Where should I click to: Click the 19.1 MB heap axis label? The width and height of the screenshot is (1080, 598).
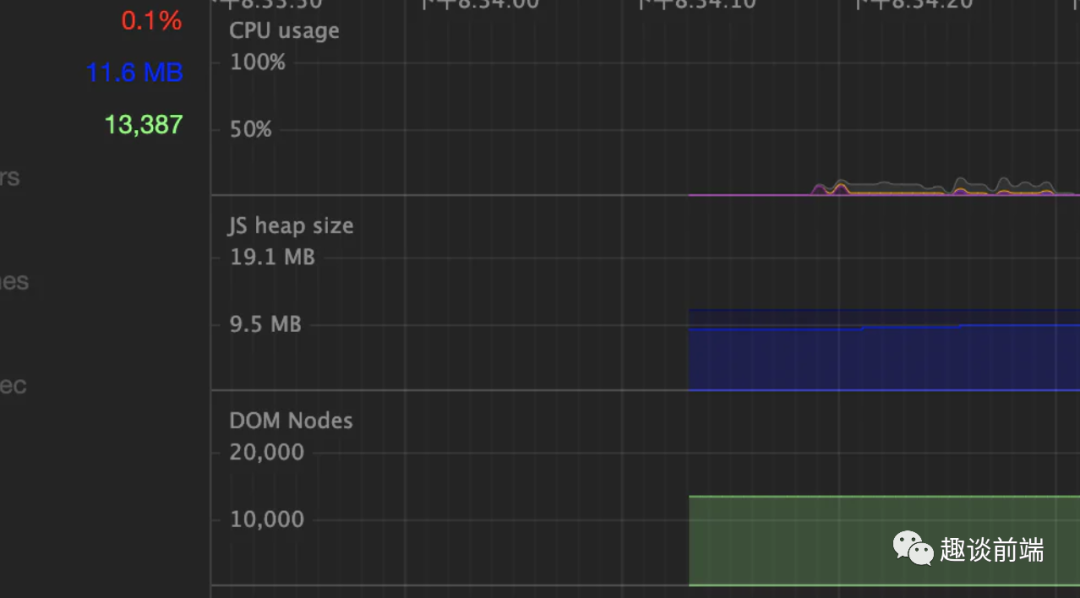[272, 258]
